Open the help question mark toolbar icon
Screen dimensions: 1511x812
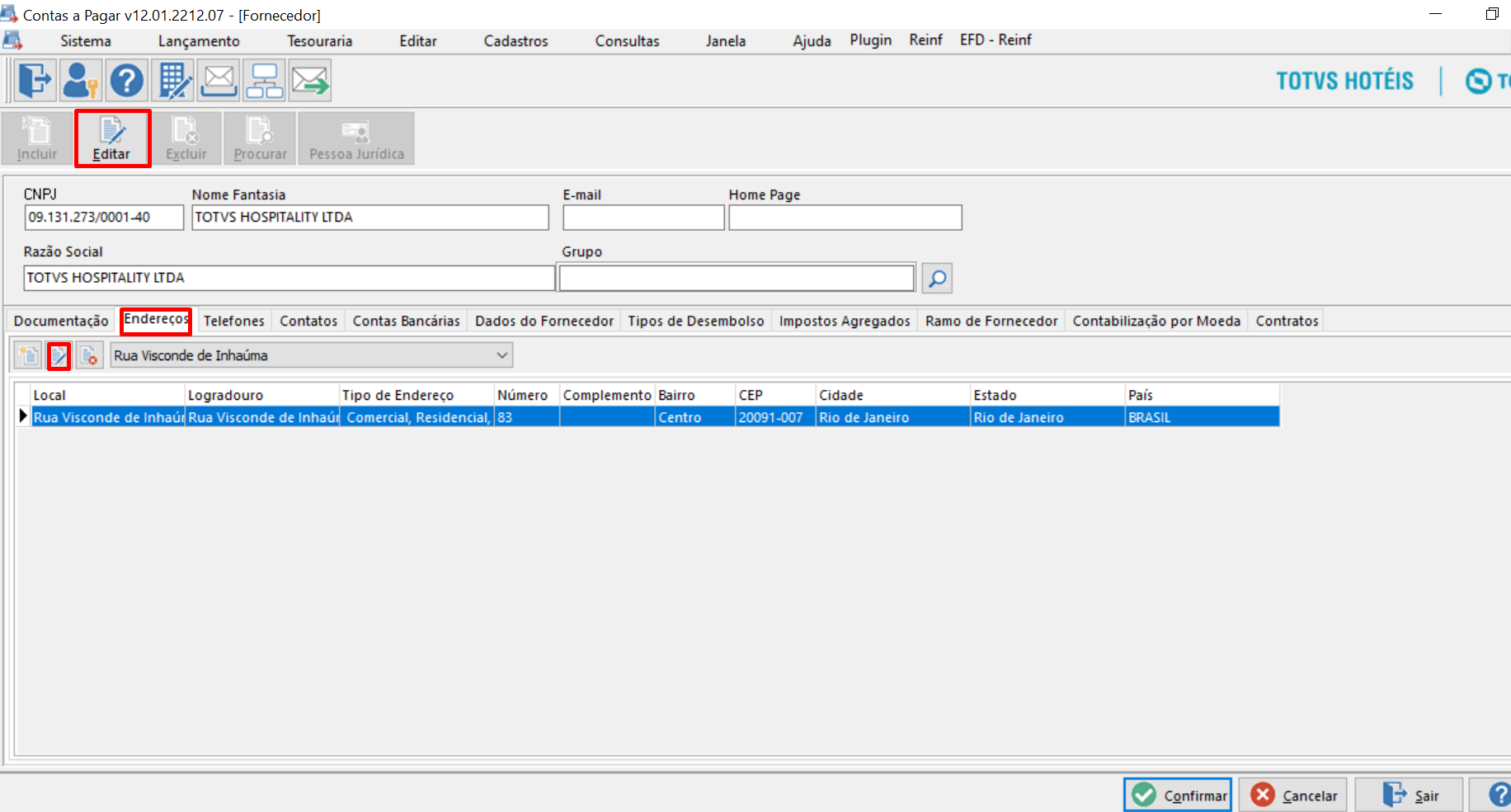tap(127, 81)
